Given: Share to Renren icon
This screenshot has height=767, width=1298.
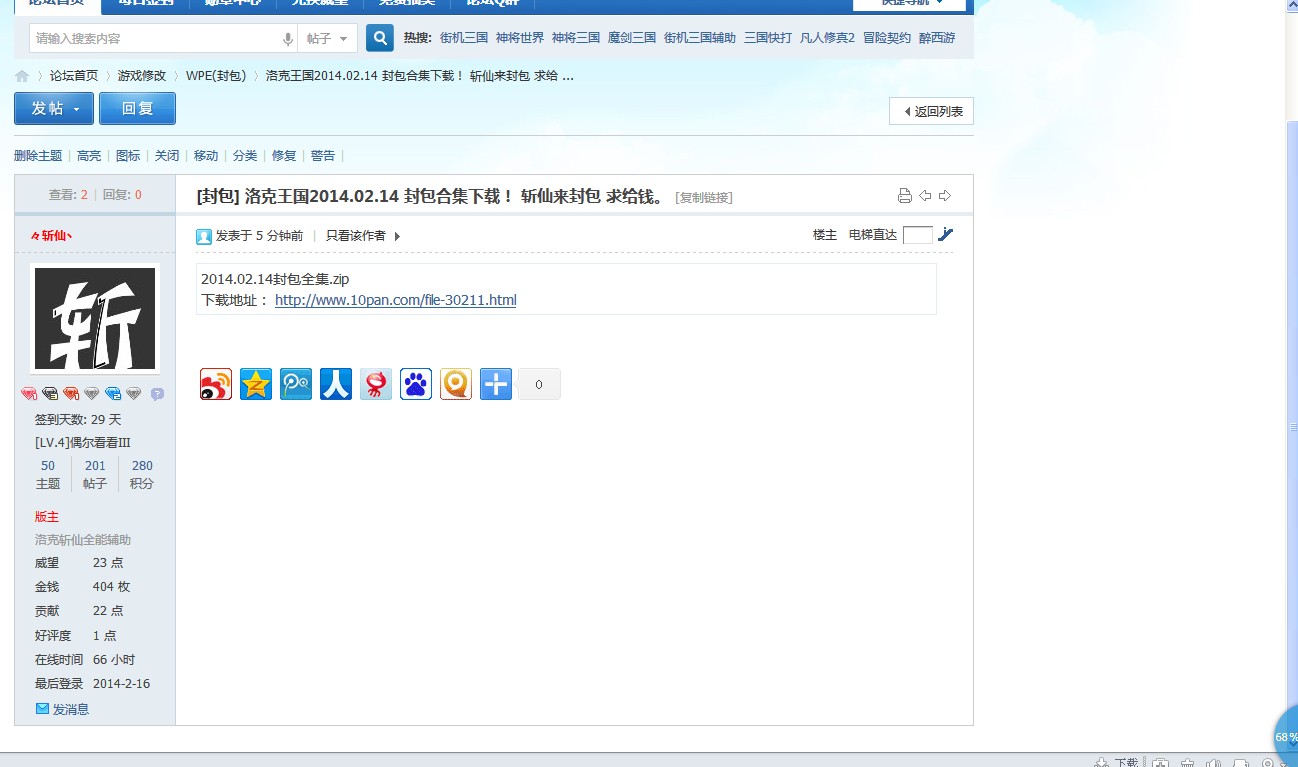Looking at the screenshot, I should tap(336, 384).
